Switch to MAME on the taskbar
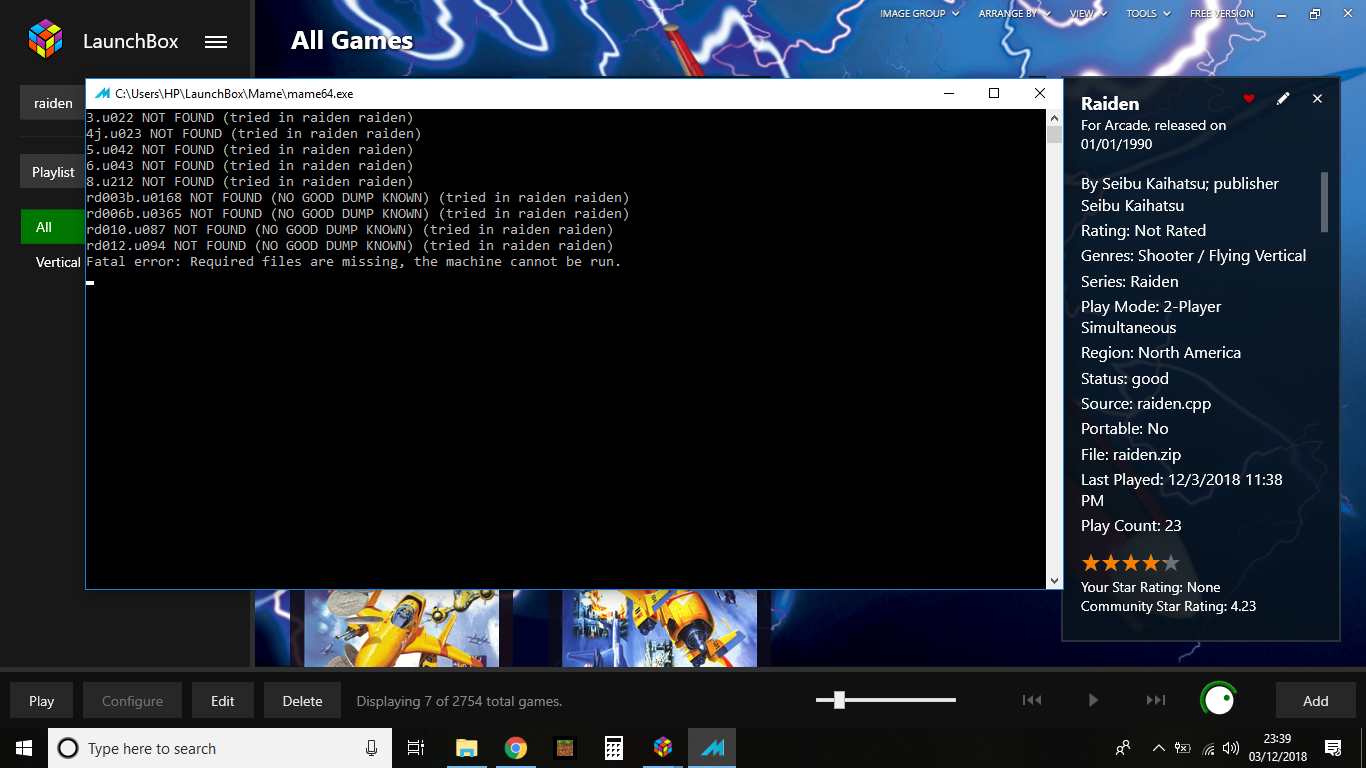 point(712,748)
